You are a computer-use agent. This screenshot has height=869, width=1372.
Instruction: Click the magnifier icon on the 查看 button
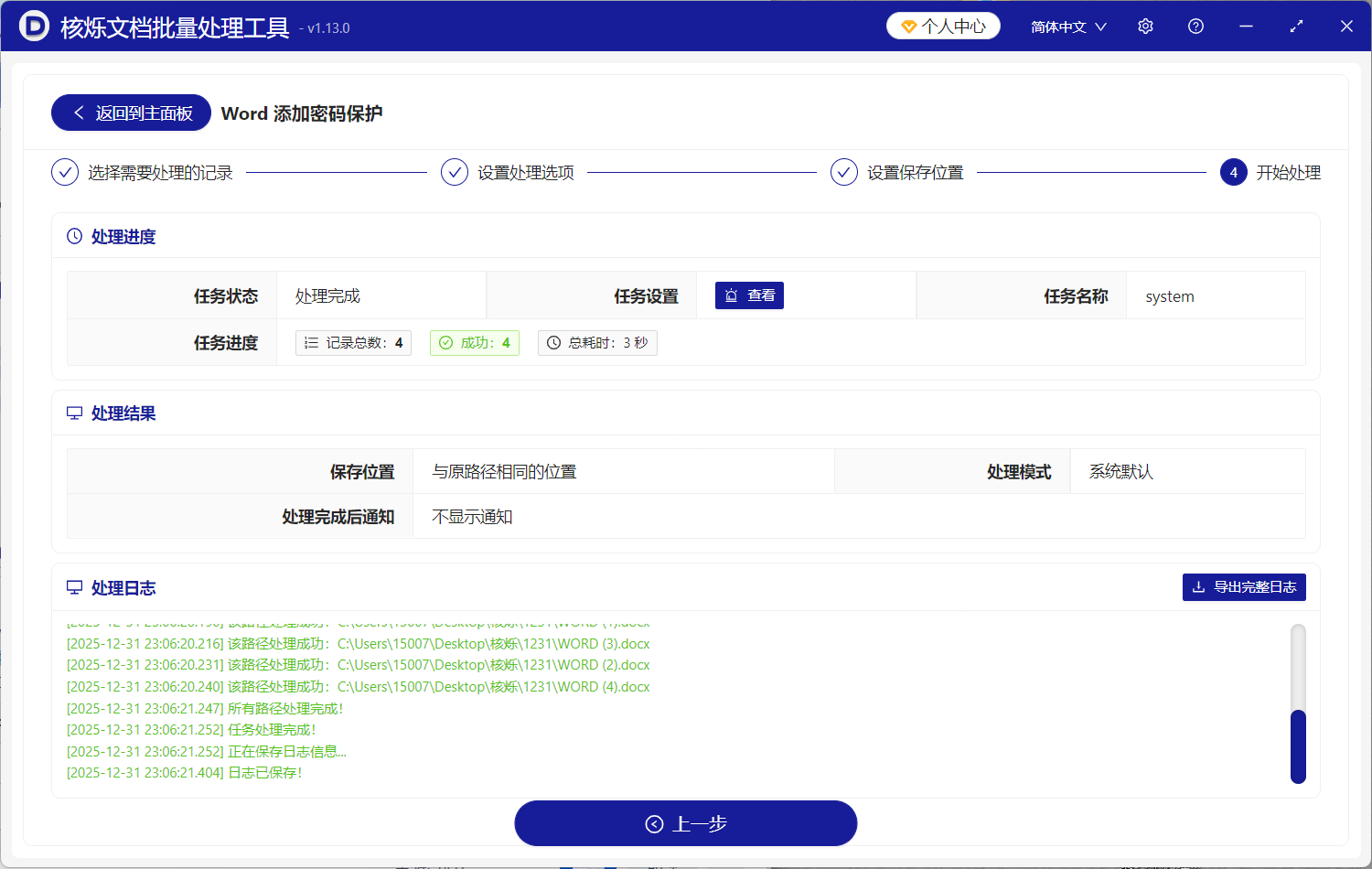pyautogui.click(x=729, y=295)
